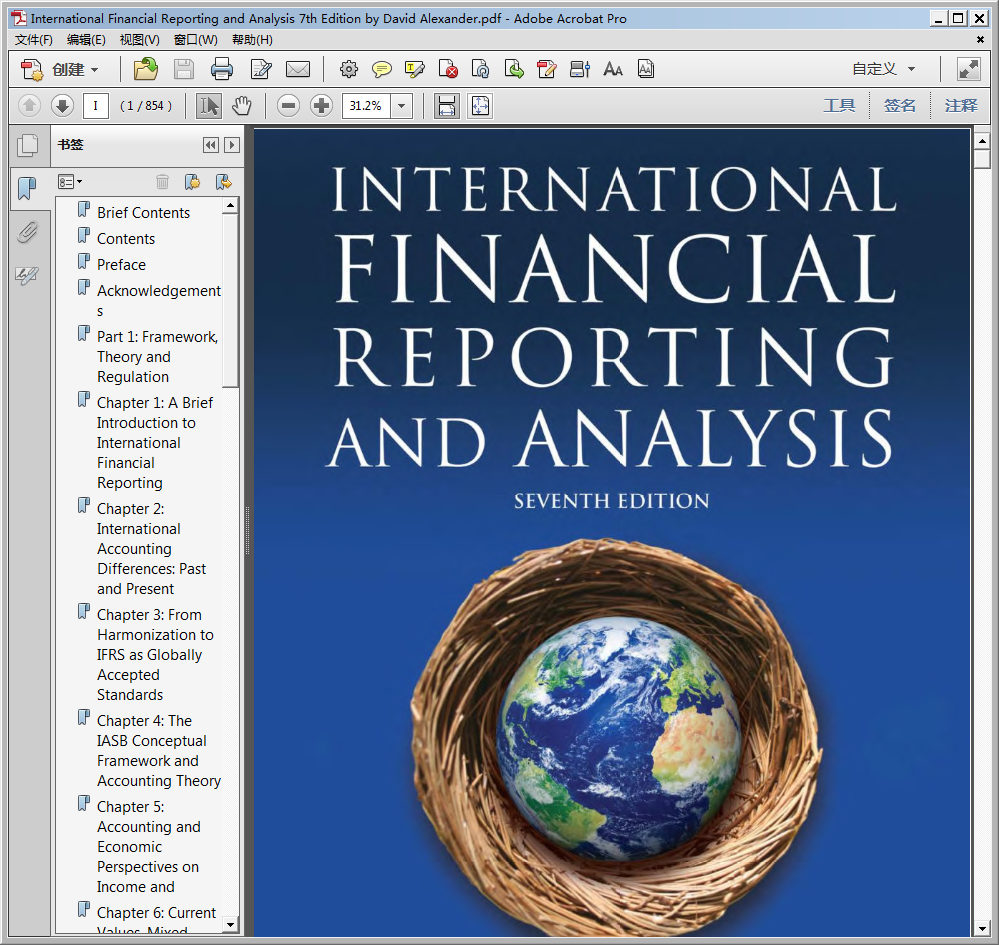Select the Hand pan tool
The image size is (999, 945).
241,106
